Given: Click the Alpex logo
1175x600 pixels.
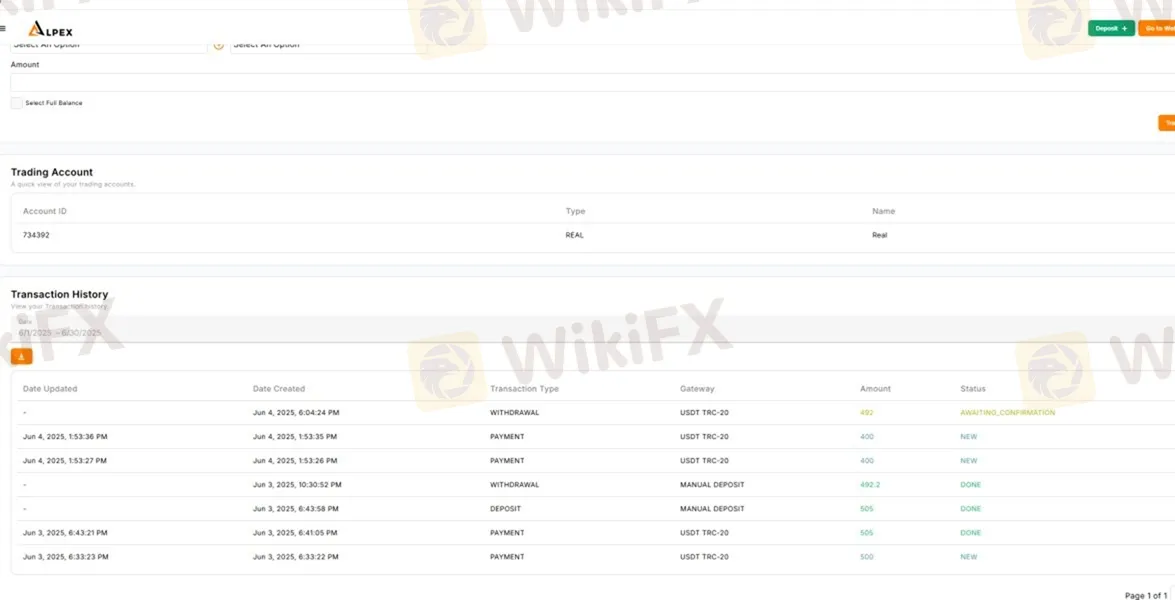Looking at the screenshot, I should pyautogui.click(x=50, y=30).
